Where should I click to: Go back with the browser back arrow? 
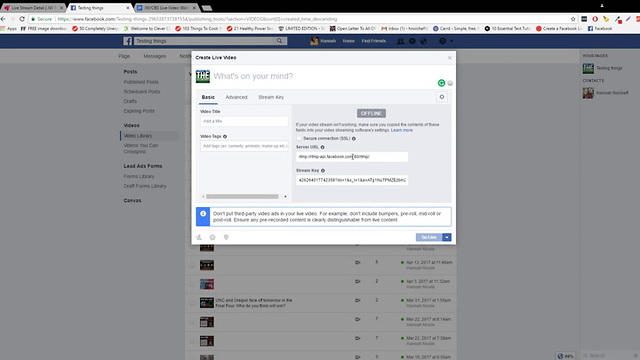coord(3,19)
